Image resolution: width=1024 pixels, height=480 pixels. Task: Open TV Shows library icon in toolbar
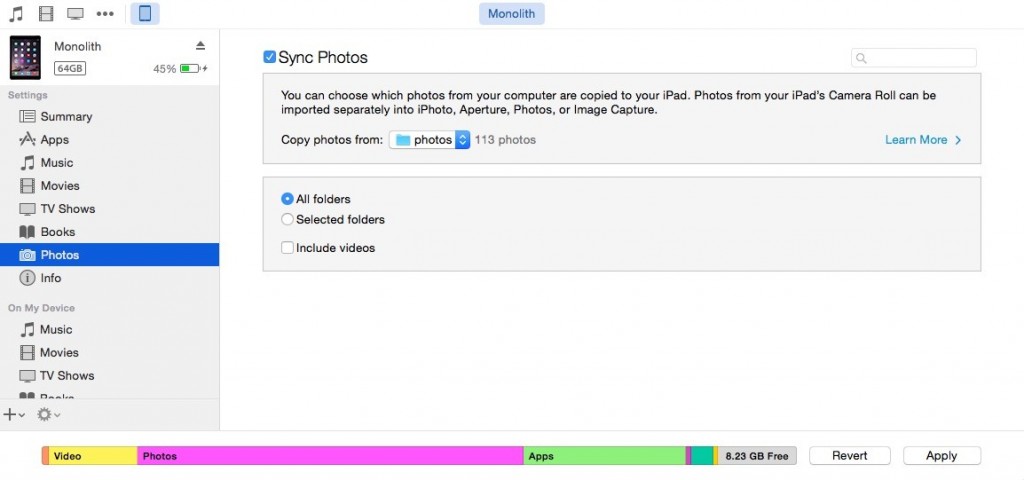click(x=75, y=14)
